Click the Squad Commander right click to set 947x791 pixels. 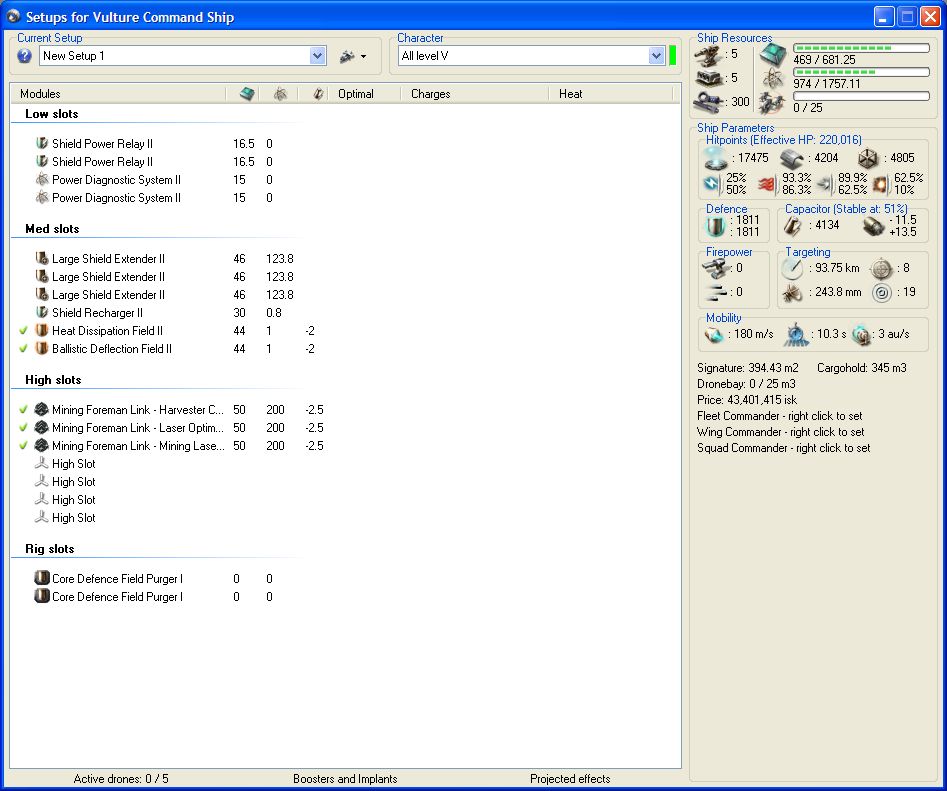click(783, 448)
